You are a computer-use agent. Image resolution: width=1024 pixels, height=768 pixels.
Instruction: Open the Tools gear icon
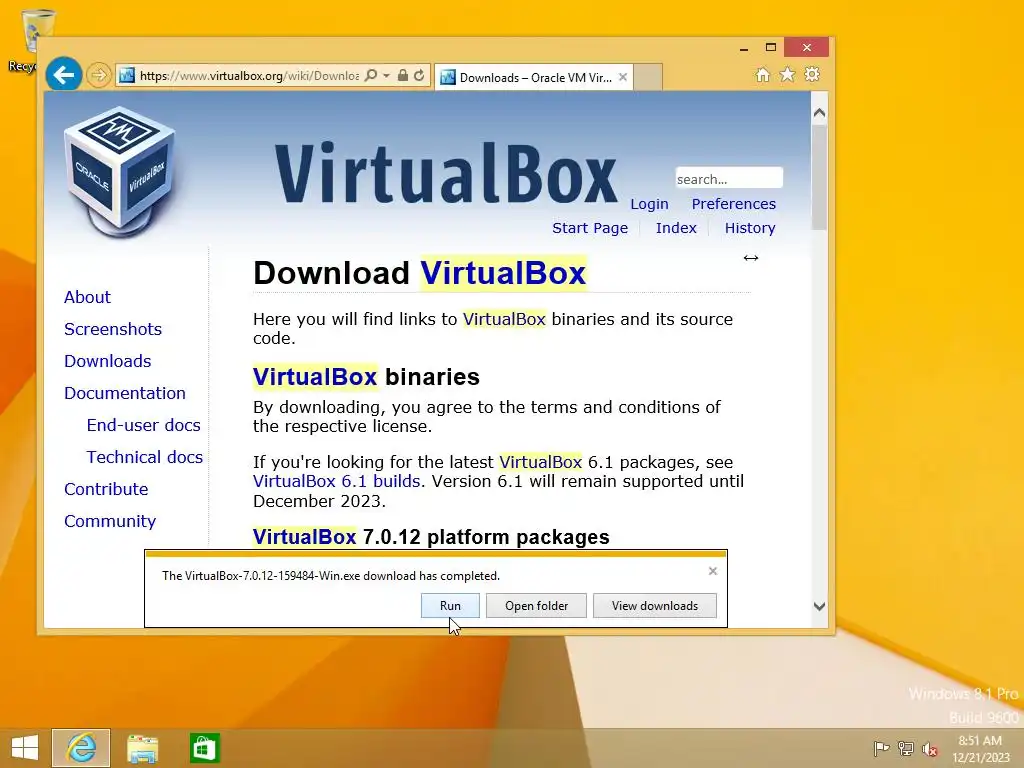[x=812, y=74]
